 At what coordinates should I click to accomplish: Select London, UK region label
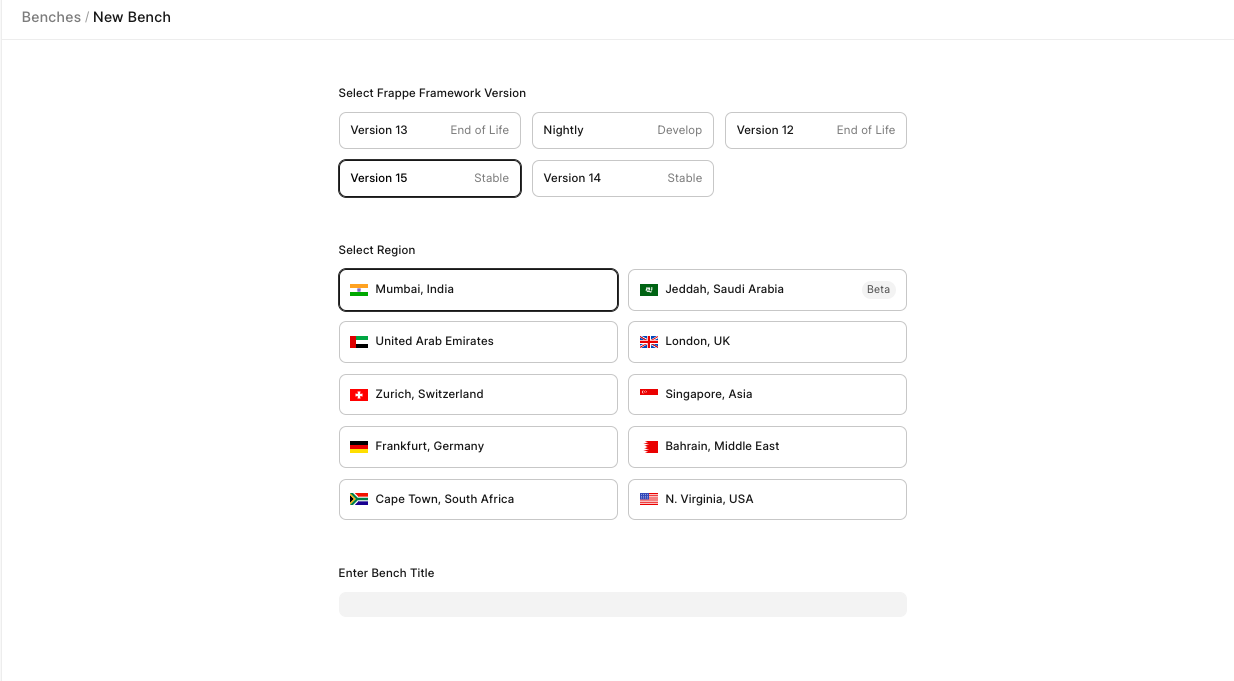pyautogui.click(x=697, y=341)
